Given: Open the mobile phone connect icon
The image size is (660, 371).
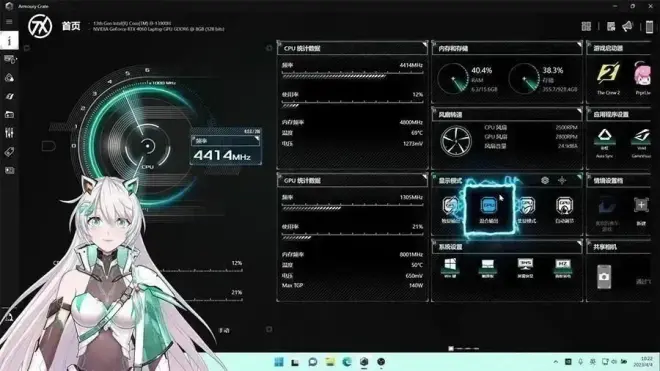Looking at the screenshot, I should coord(649,27).
